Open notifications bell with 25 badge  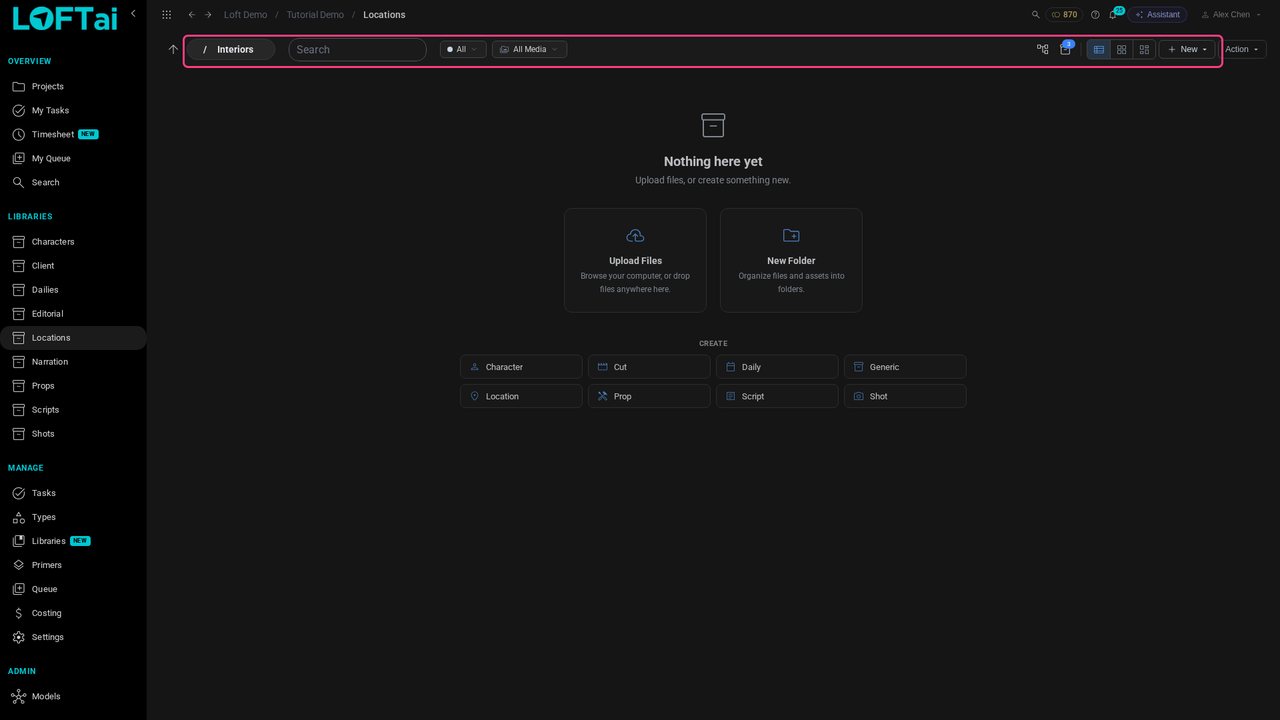click(1113, 14)
